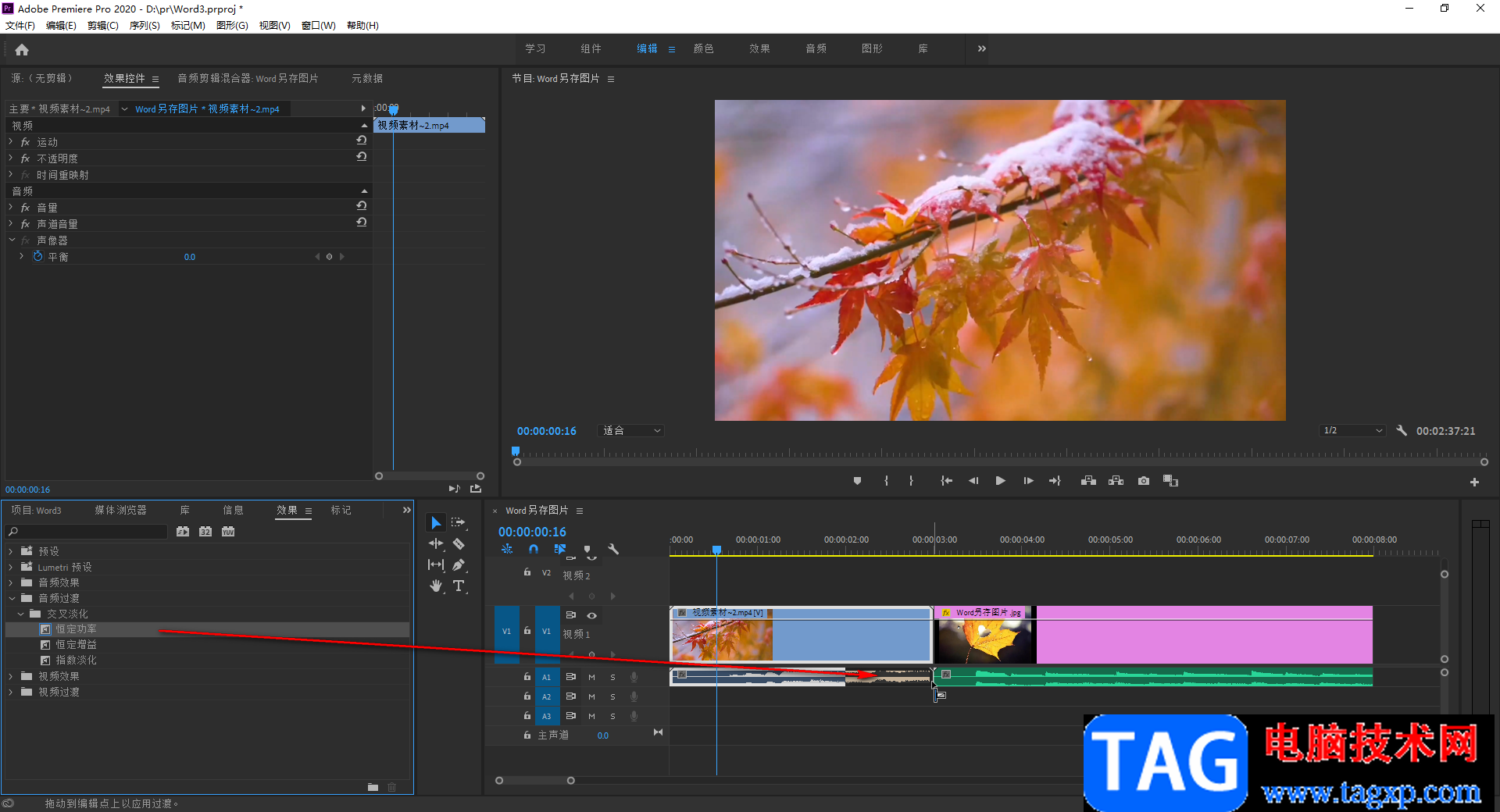Go to Out point
This screenshot has width=1500, height=812.
pos(1055,481)
